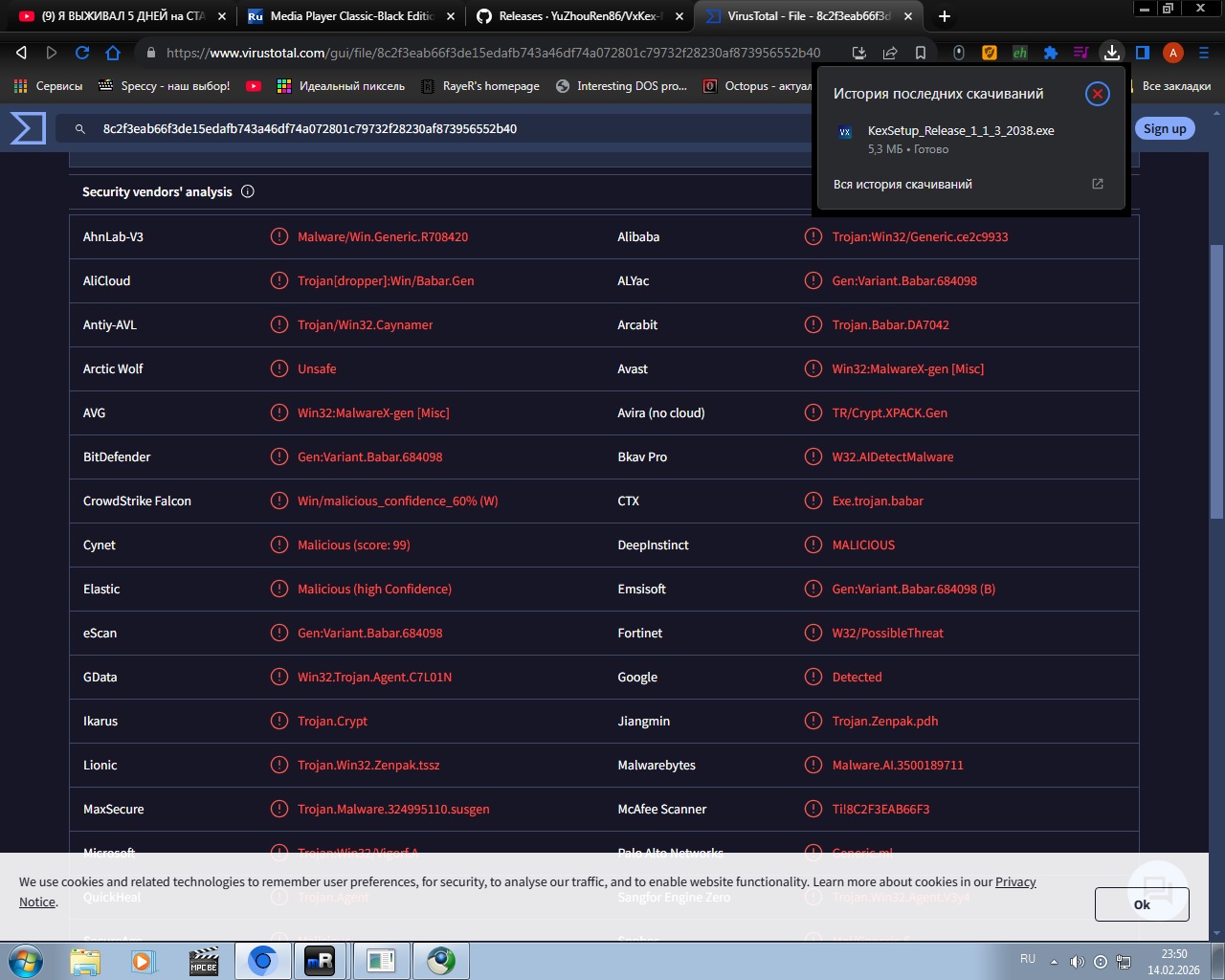Open the 'Interesting DOS pro...' bookmark

point(621,86)
